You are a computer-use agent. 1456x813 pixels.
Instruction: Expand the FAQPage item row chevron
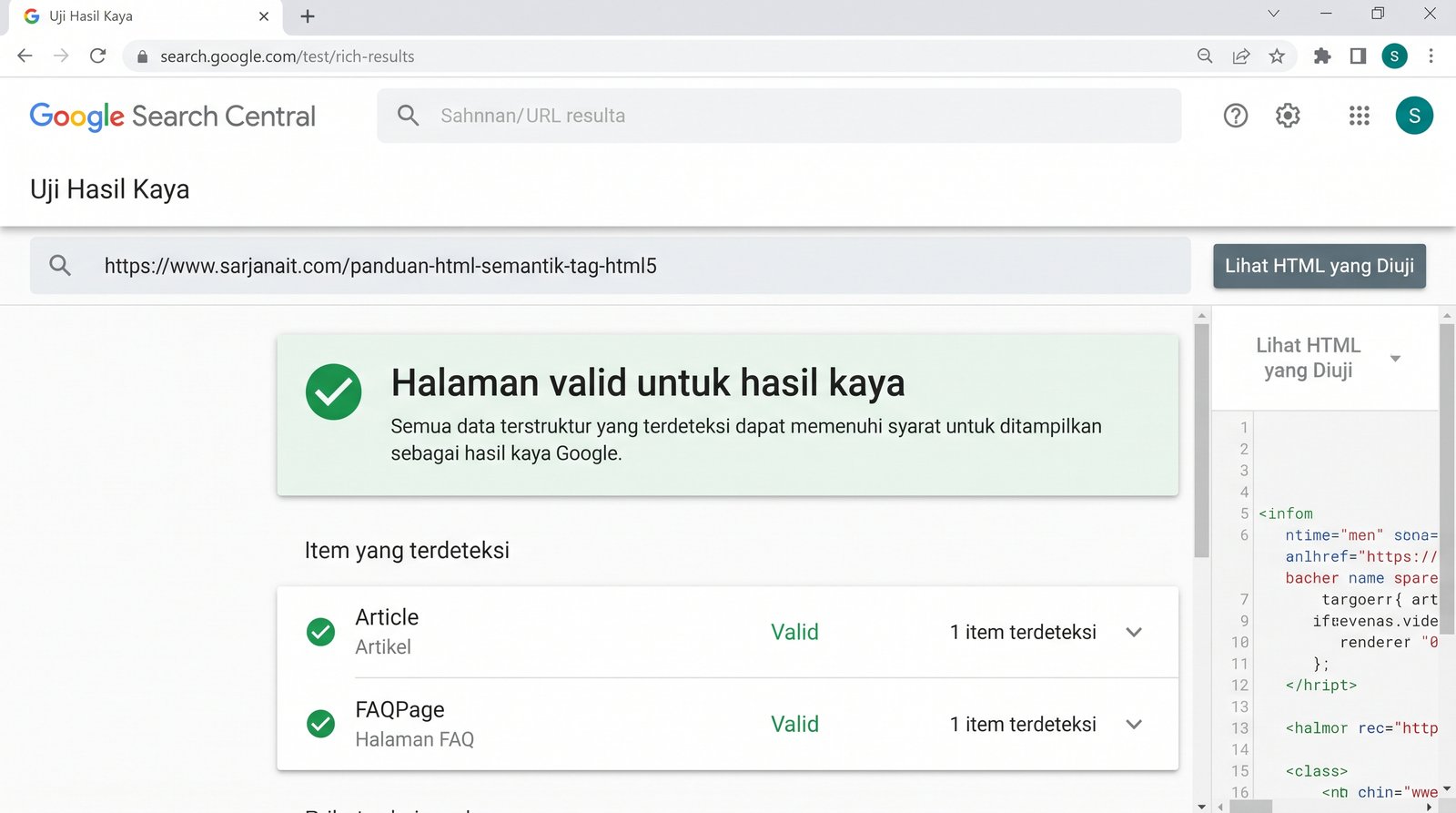point(1134,725)
